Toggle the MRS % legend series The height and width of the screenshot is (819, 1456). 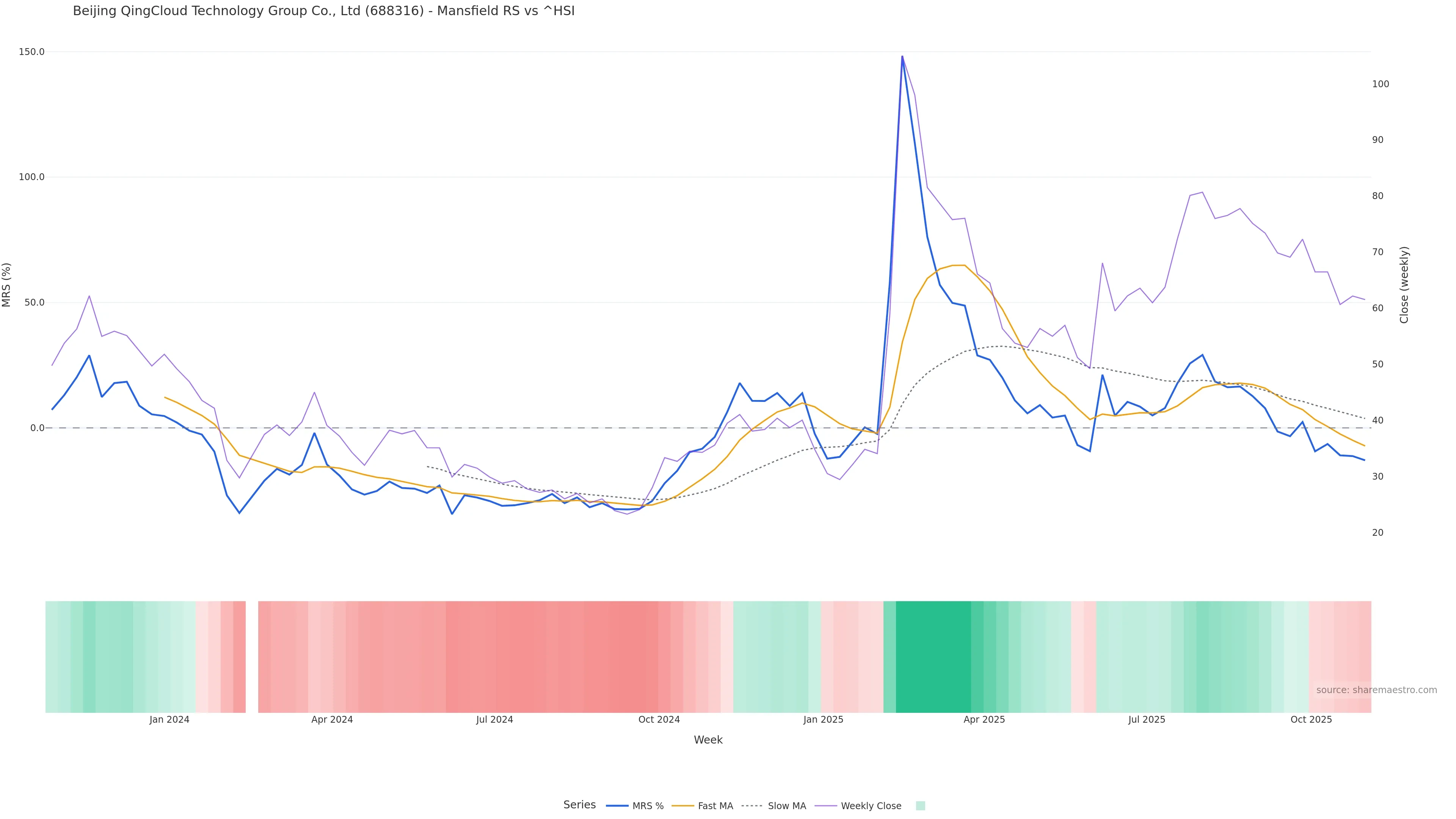tap(648, 806)
